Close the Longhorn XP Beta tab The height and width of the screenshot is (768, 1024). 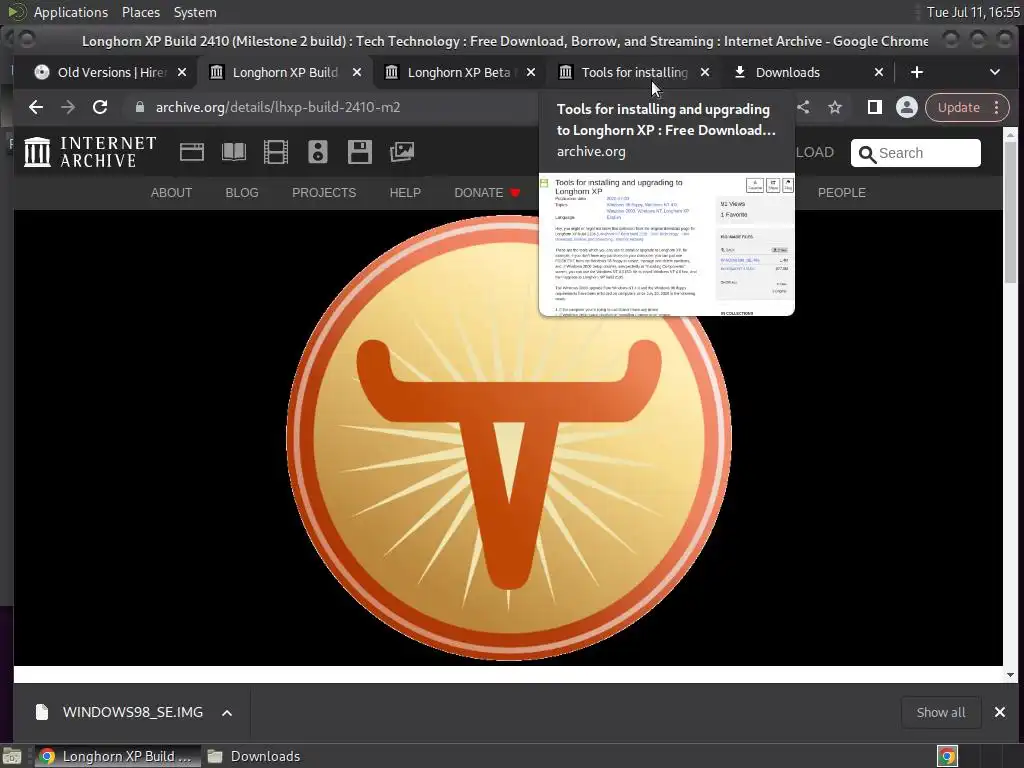[x=531, y=72]
